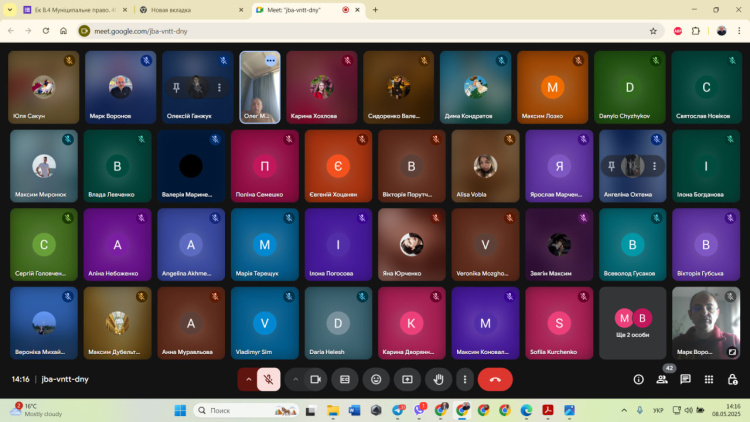Open meeting details info icon
This screenshot has height=422, width=750.
pyautogui.click(x=638, y=380)
